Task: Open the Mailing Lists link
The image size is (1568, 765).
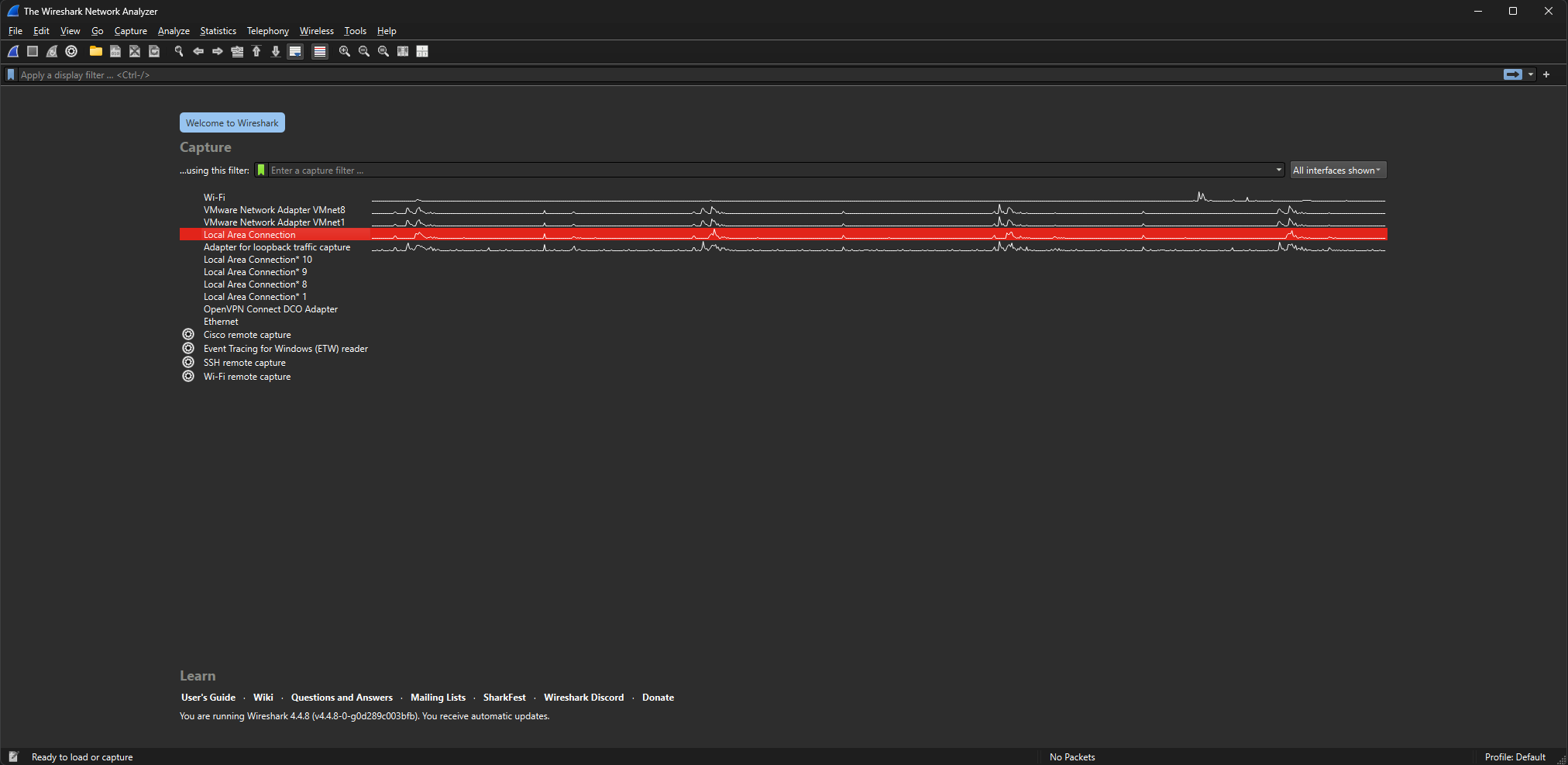Action: coord(438,698)
